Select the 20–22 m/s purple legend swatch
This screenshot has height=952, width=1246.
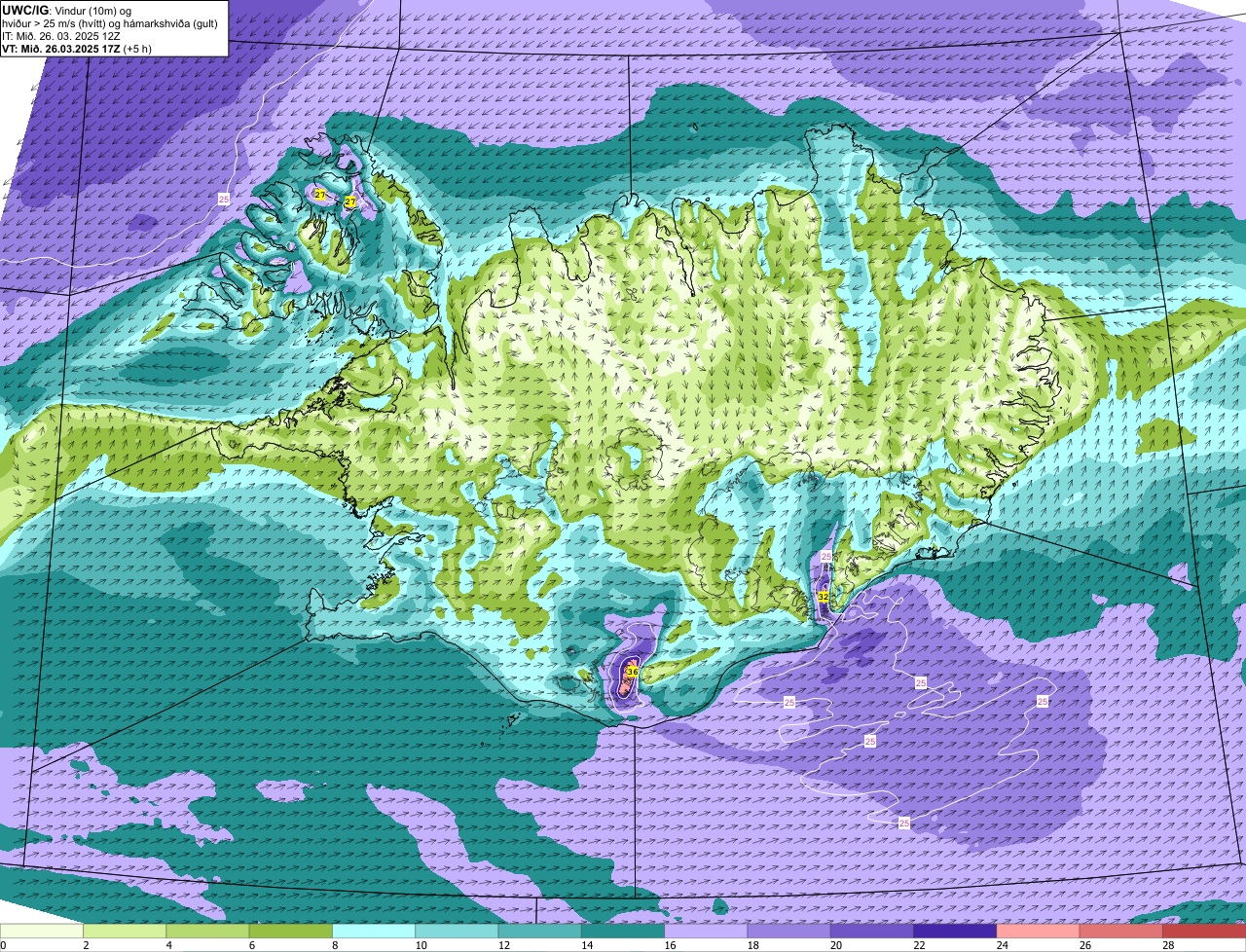(x=872, y=931)
